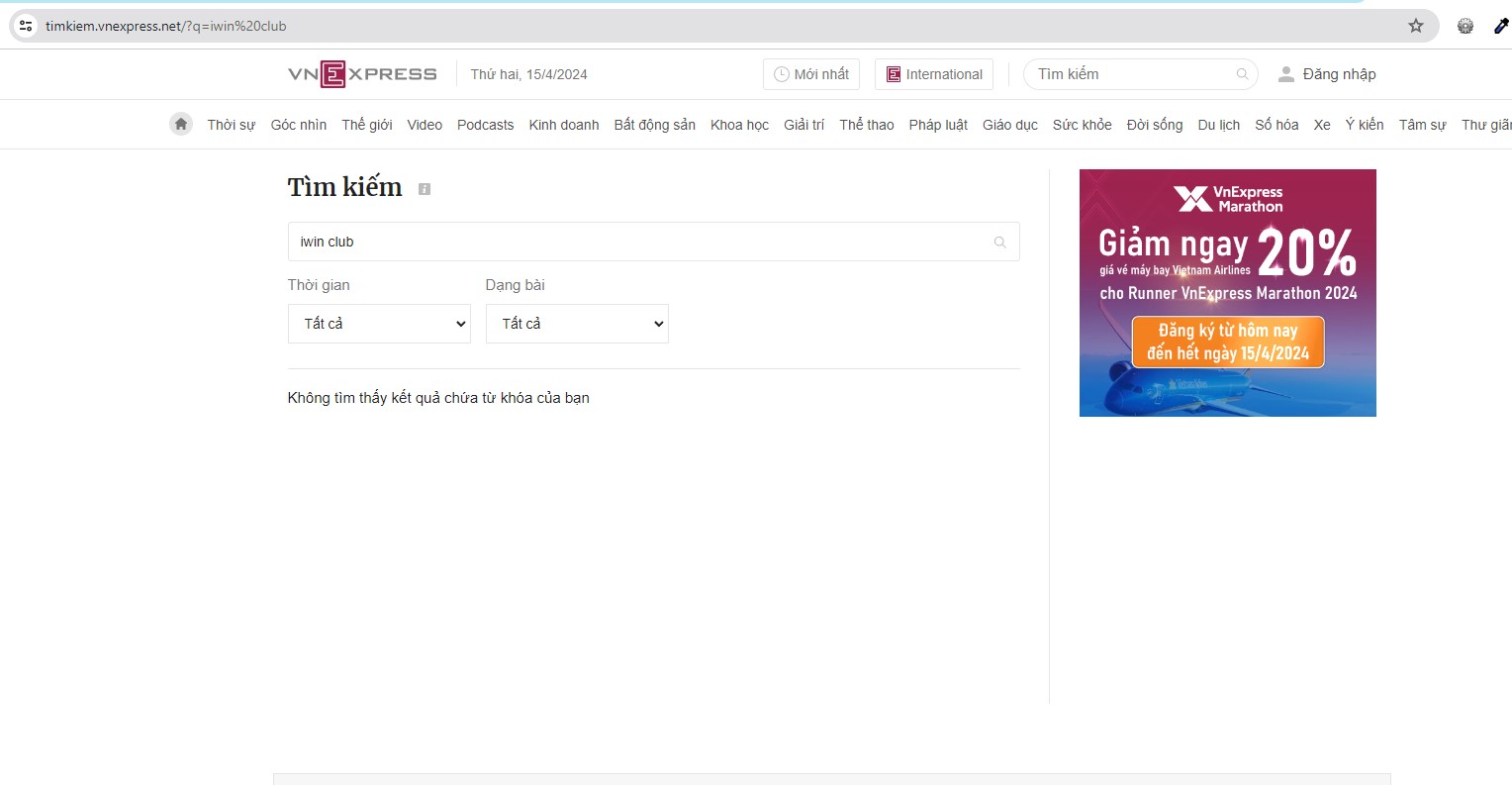Click the user avatar icon beside Đăng nhập
1512x785 pixels.
(1286, 74)
